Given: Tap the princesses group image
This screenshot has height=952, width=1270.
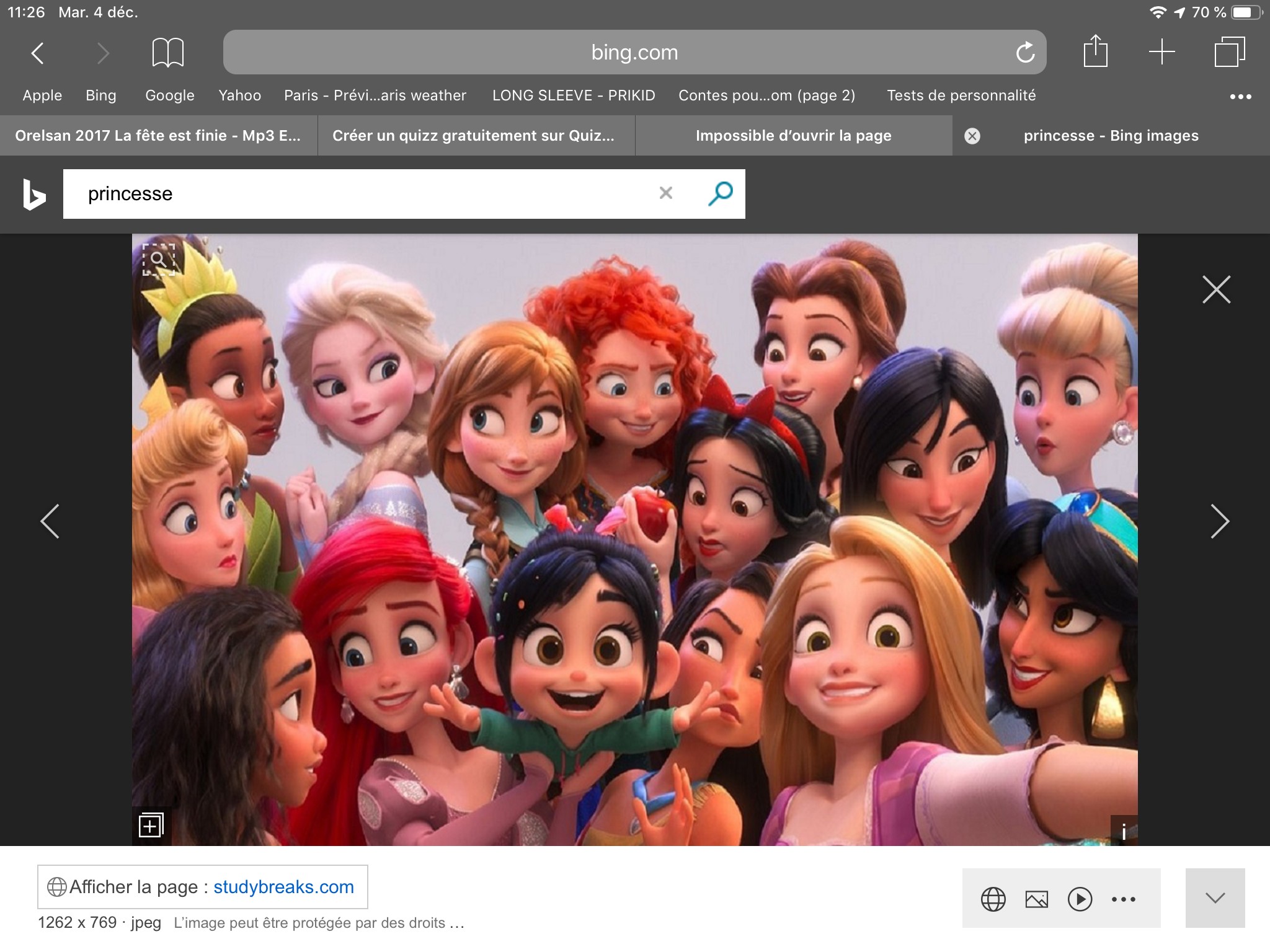Looking at the screenshot, I should pos(635,539).
